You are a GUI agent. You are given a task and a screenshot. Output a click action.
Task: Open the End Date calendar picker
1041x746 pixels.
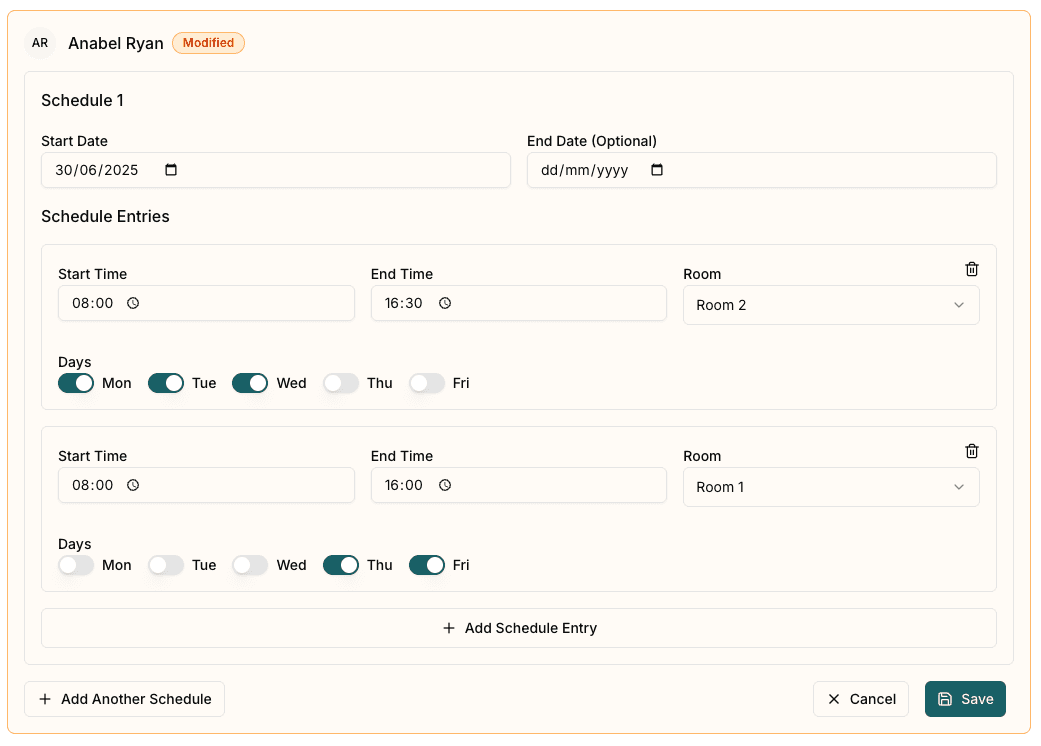click(657, 170)
